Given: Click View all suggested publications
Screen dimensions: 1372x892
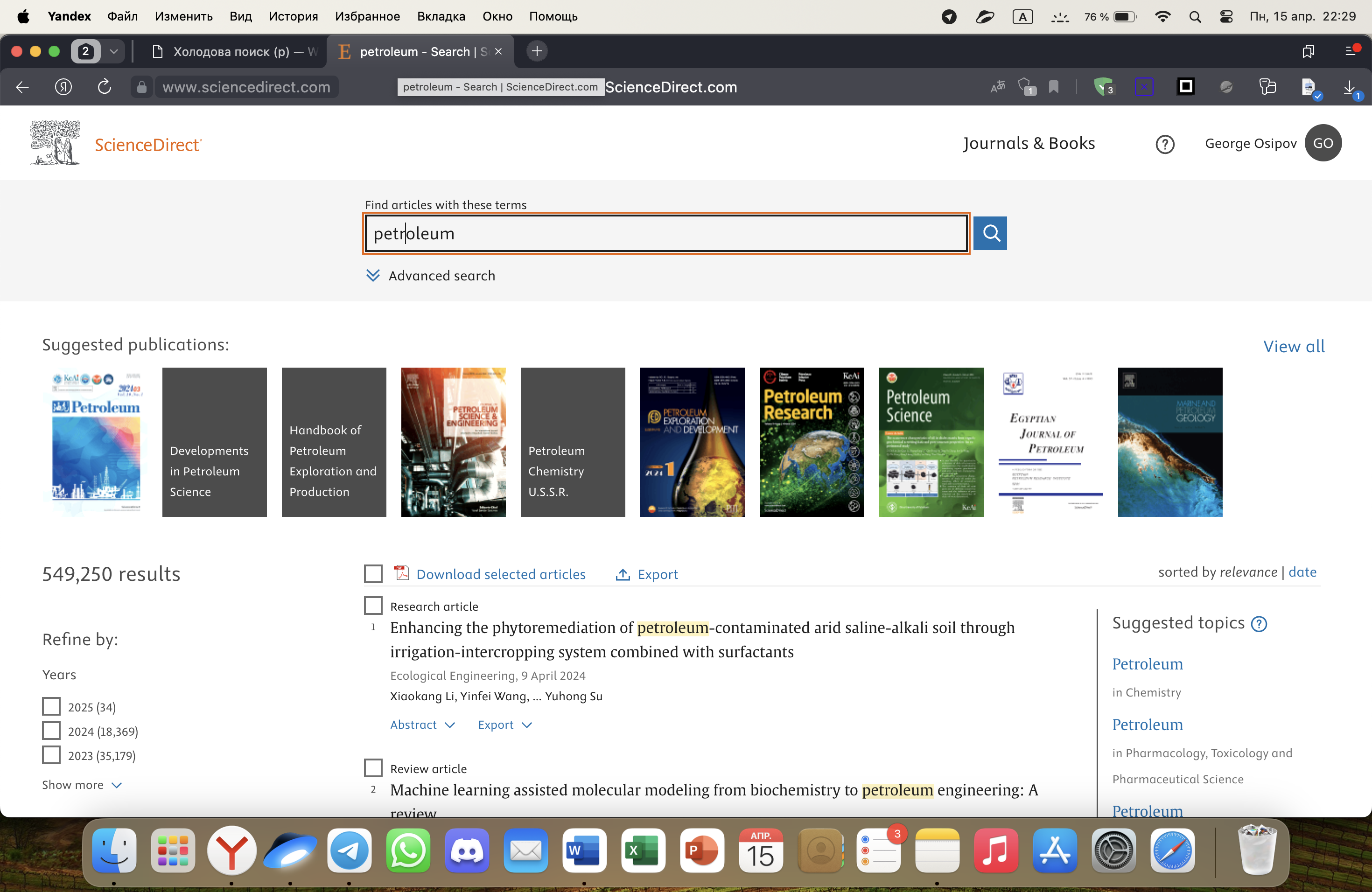Looking at the screenshot, I should pyautogui.click(x=1294, y=346).
